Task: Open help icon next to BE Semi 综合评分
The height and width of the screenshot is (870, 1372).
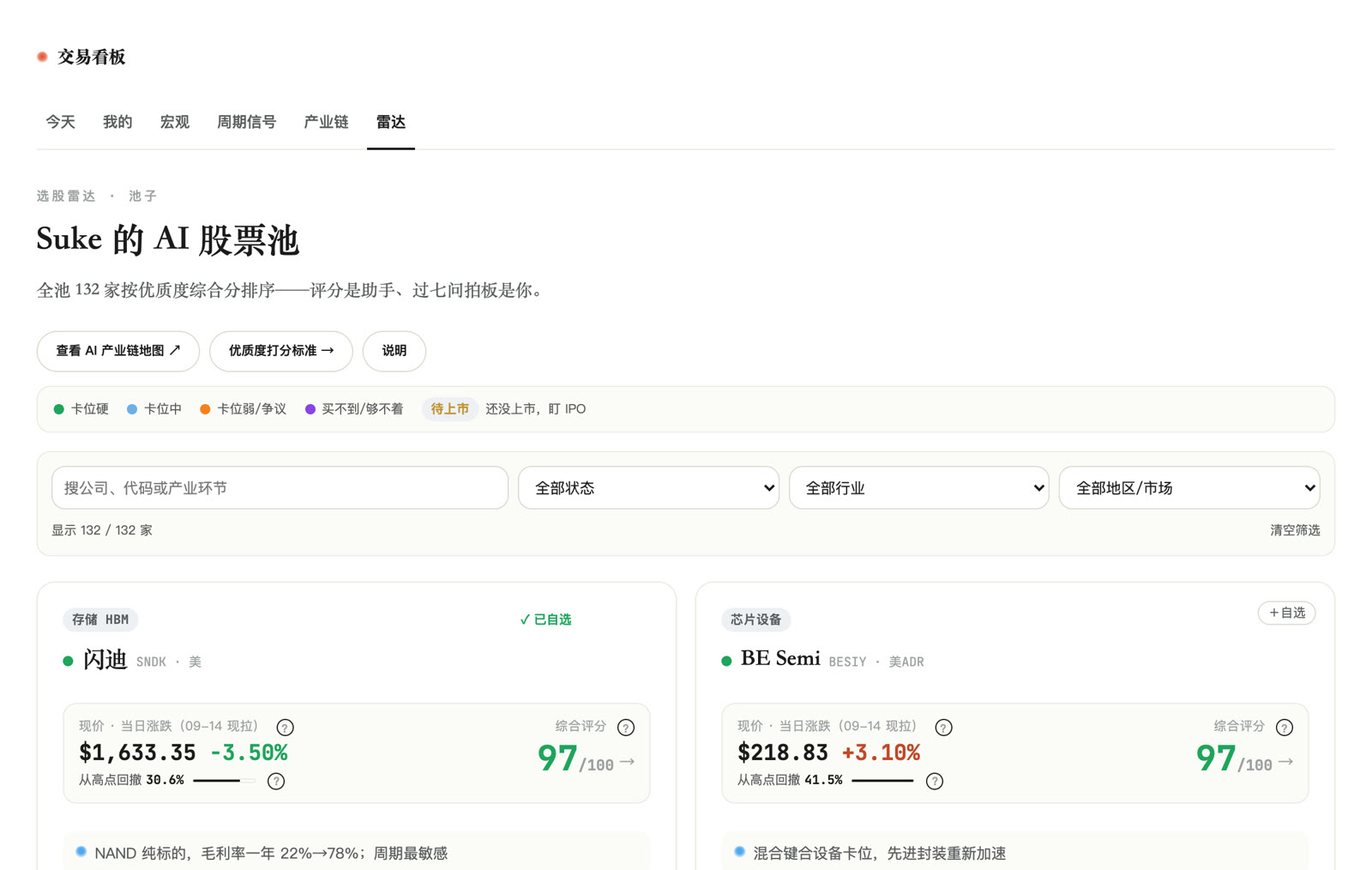Action: (1285, 728)
